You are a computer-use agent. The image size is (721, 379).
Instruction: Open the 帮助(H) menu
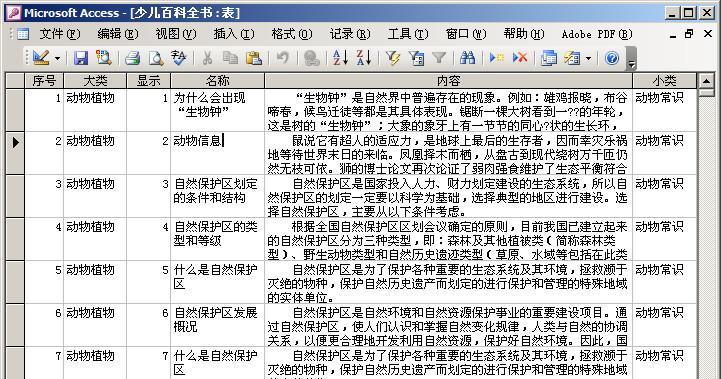coord(524,34)
